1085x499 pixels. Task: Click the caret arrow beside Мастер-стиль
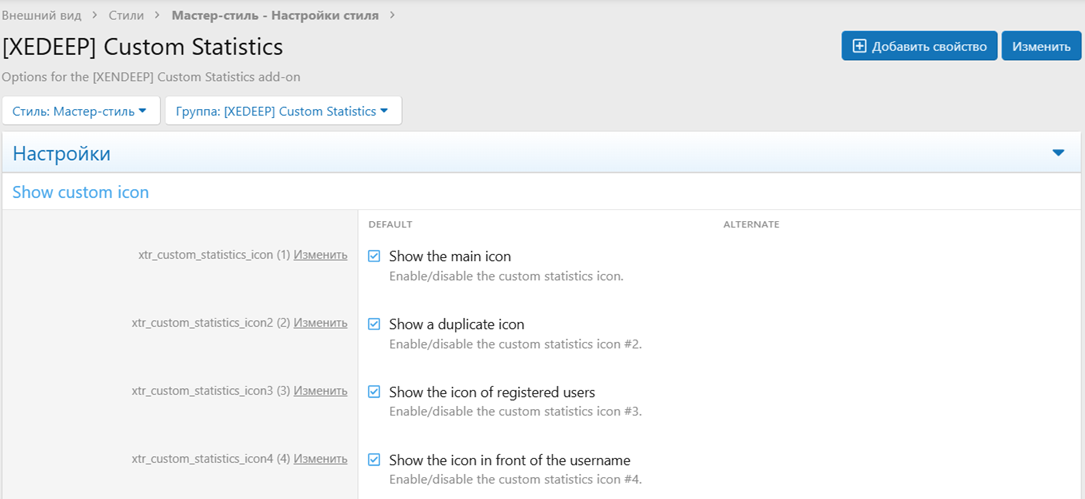(x=143, y=111)
